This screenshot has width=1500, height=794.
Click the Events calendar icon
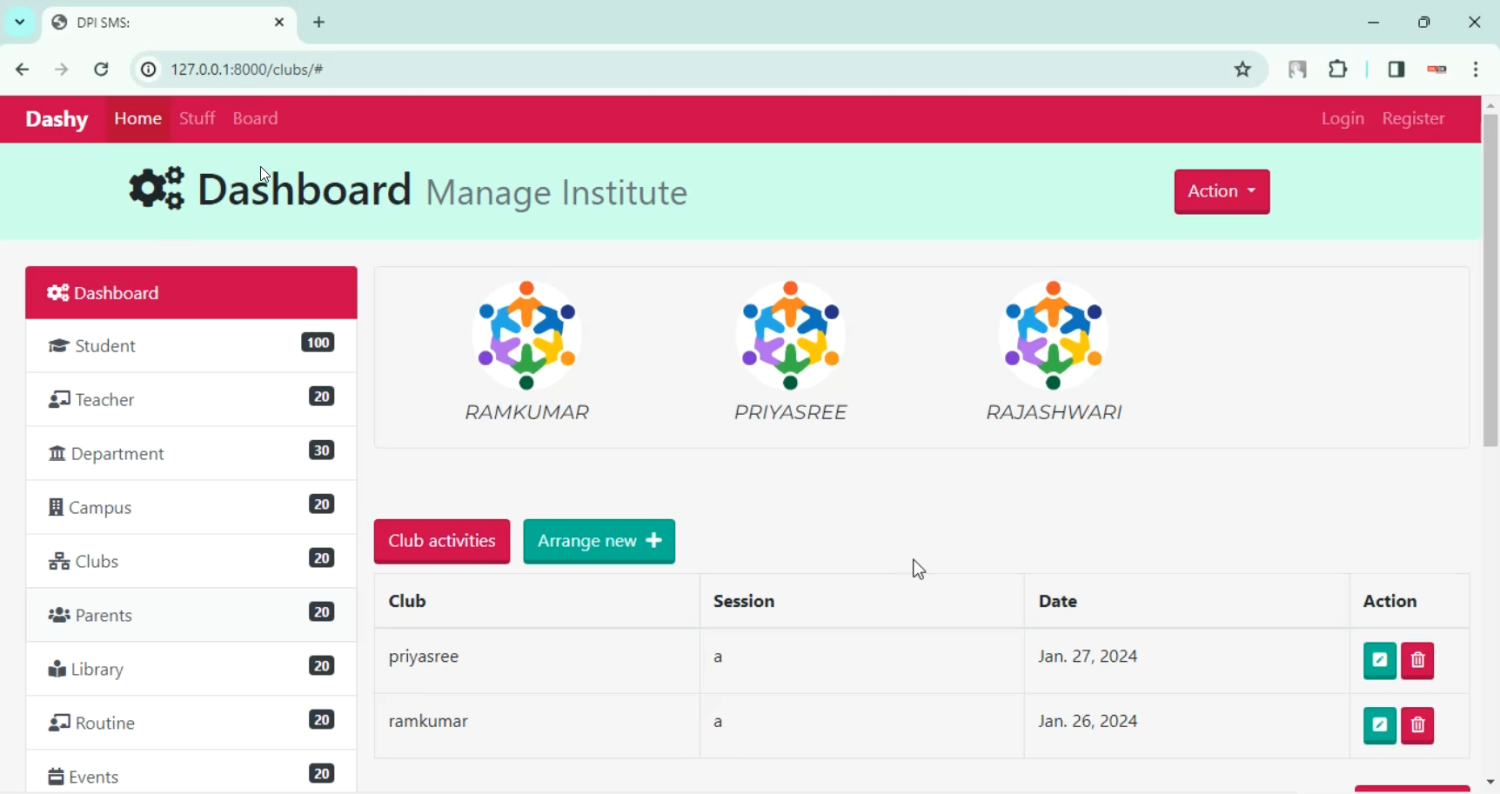point(56,777)
